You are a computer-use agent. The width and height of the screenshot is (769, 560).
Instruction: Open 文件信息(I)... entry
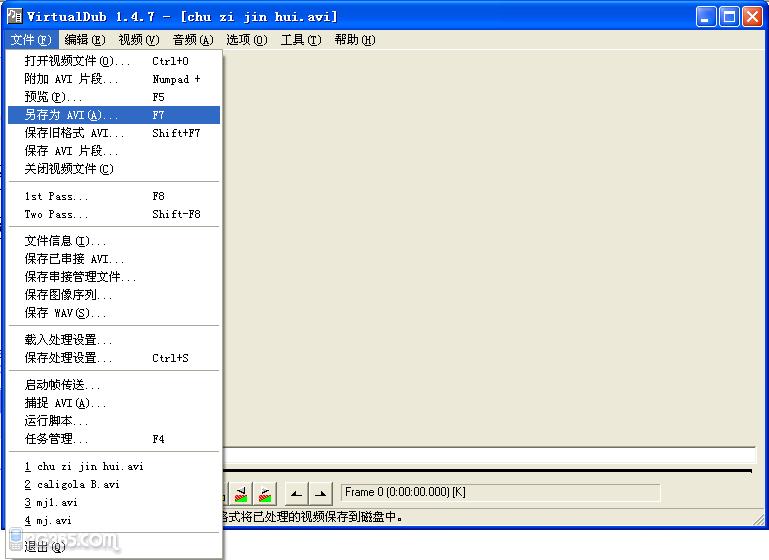[114, 241]
